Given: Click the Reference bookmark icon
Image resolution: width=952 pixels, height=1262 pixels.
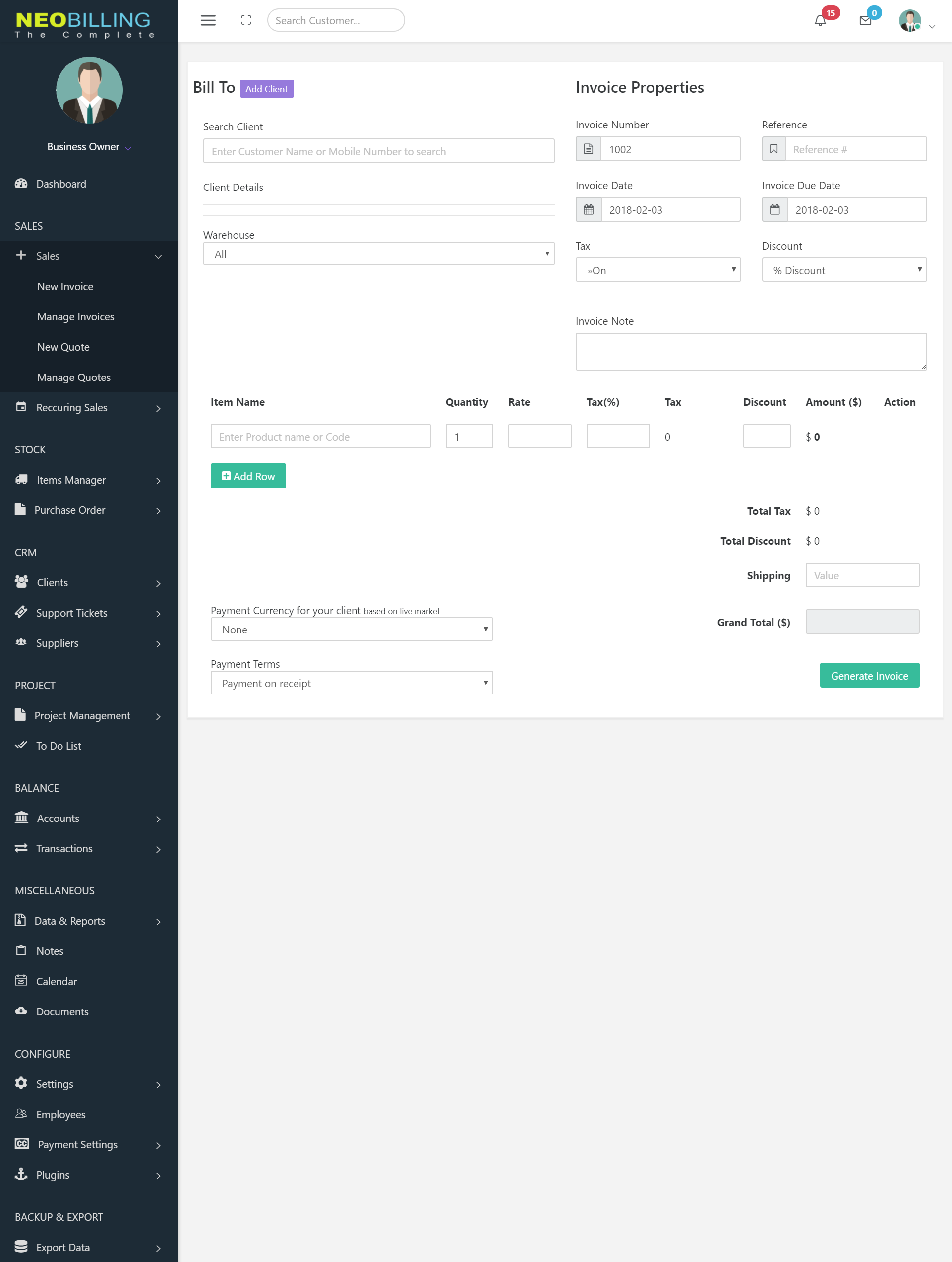Looking at the screenshot, I should pyautogui.click(x=773, y=149).
